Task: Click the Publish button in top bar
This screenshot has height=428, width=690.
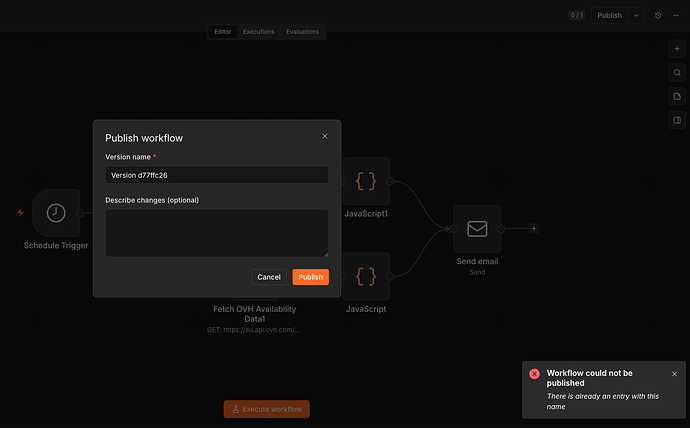Action: pos(609,15)
